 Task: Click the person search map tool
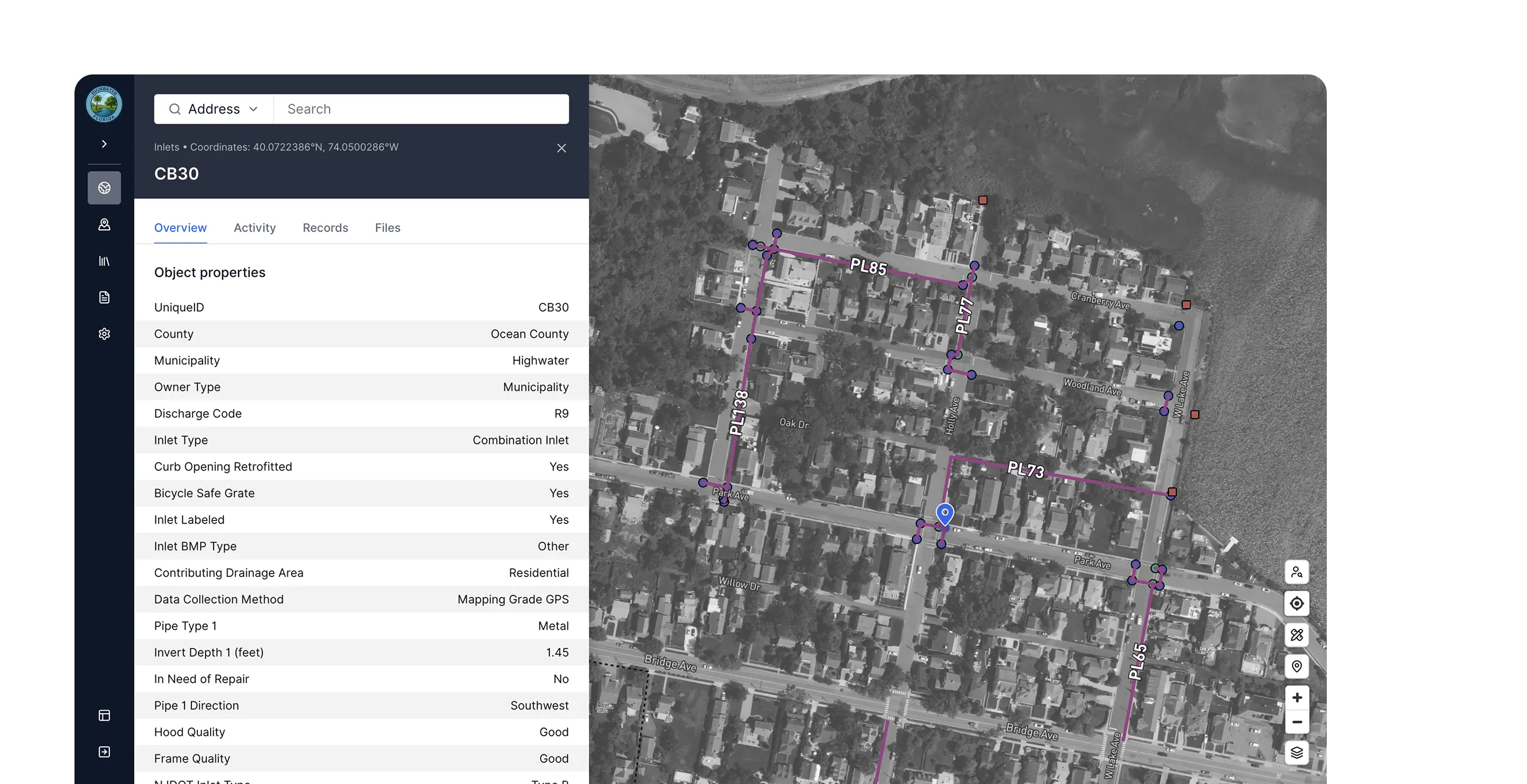tap(1297, 572)
